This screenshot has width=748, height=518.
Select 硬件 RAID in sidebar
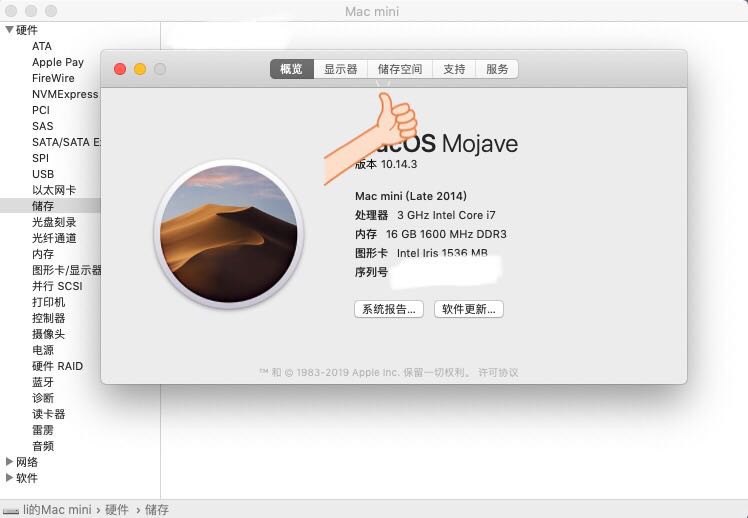pos(57,366)
